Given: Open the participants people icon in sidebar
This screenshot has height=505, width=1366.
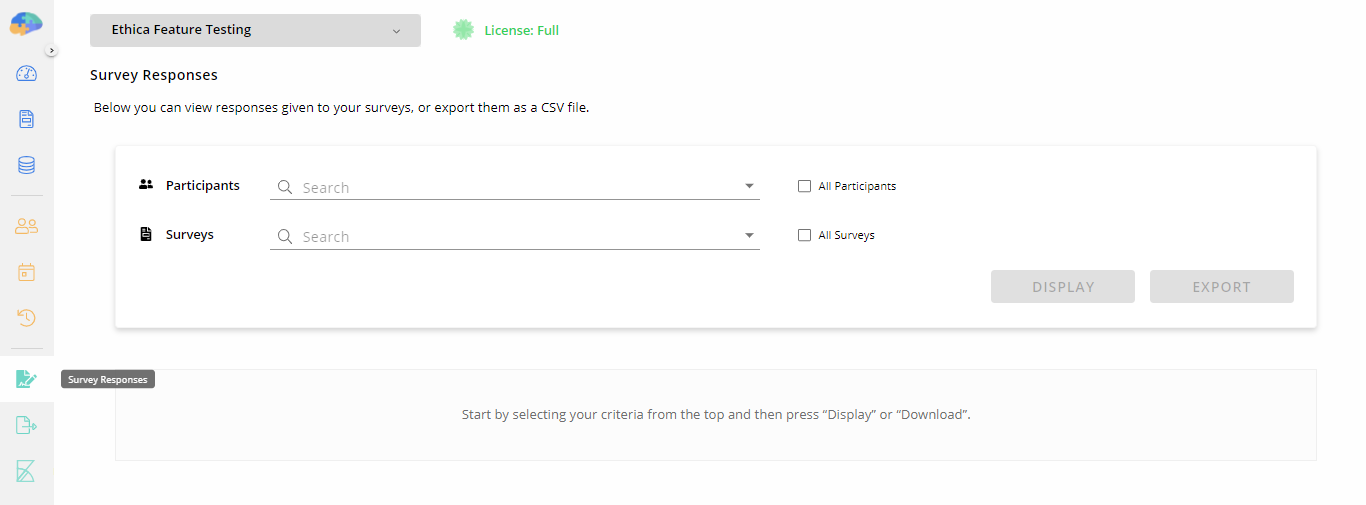Looking at the screenshot, I should point(26,226).
